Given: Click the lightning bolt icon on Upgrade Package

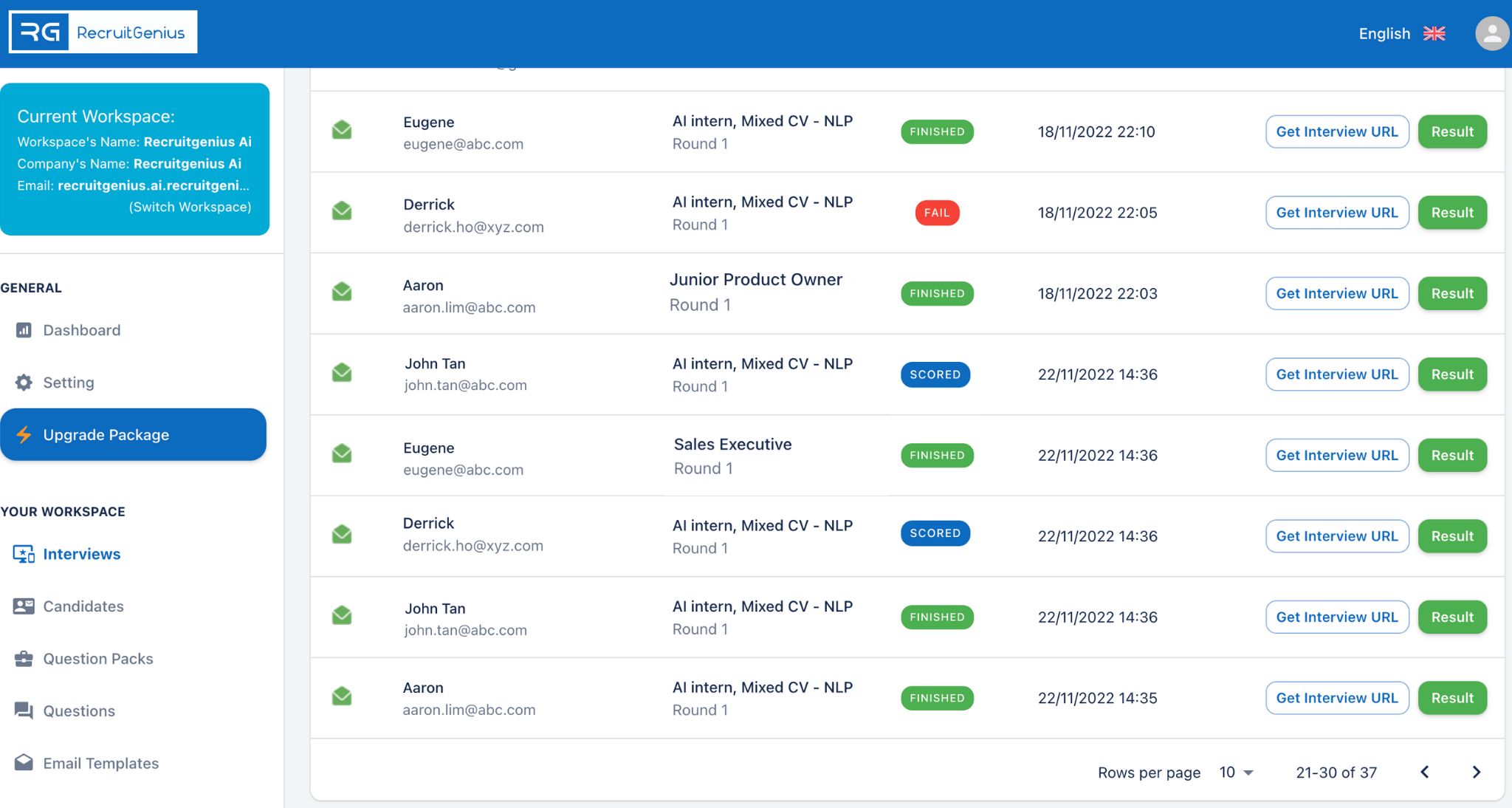Looking at the screenshot, I should click(24, 435).
